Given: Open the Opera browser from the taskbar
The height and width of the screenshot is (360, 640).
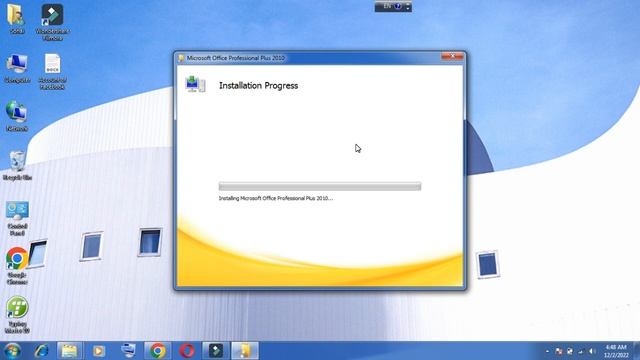Looking at the screenshot, I should (187, 351).
